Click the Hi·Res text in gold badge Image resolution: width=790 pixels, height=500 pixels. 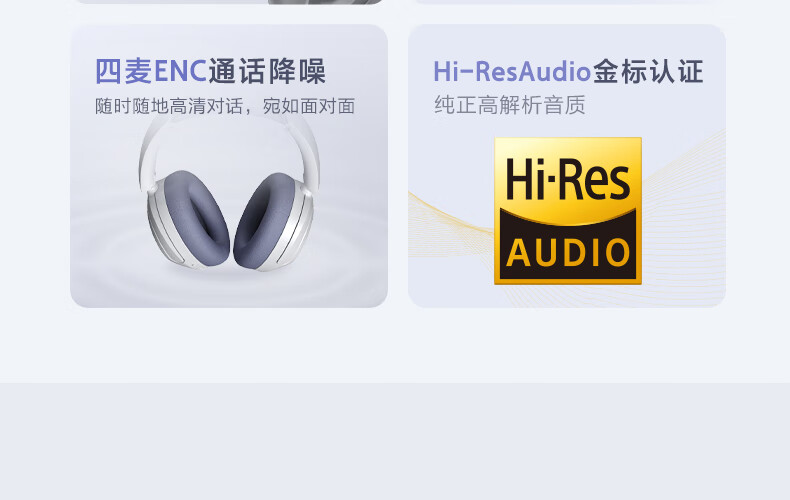point(568,179)
